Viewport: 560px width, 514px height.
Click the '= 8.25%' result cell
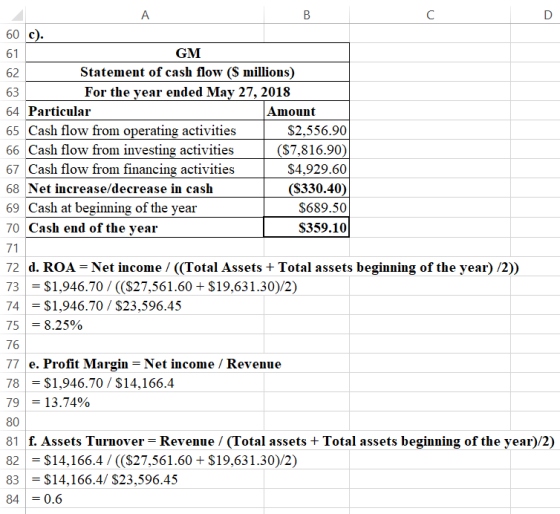coord(57,325)
